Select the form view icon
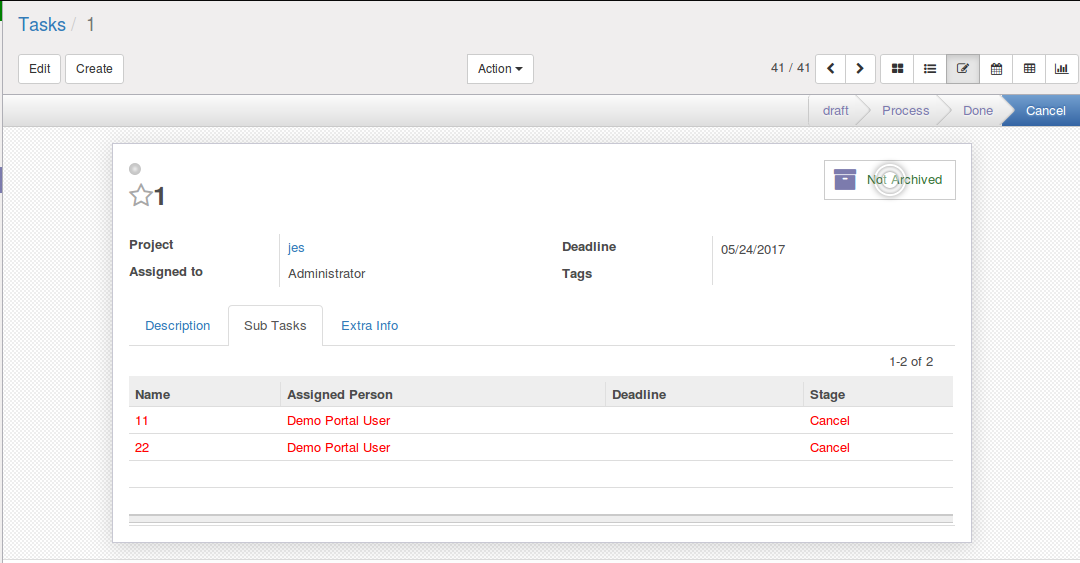The height and width of the screenshot is (563, 1080). 963,69
